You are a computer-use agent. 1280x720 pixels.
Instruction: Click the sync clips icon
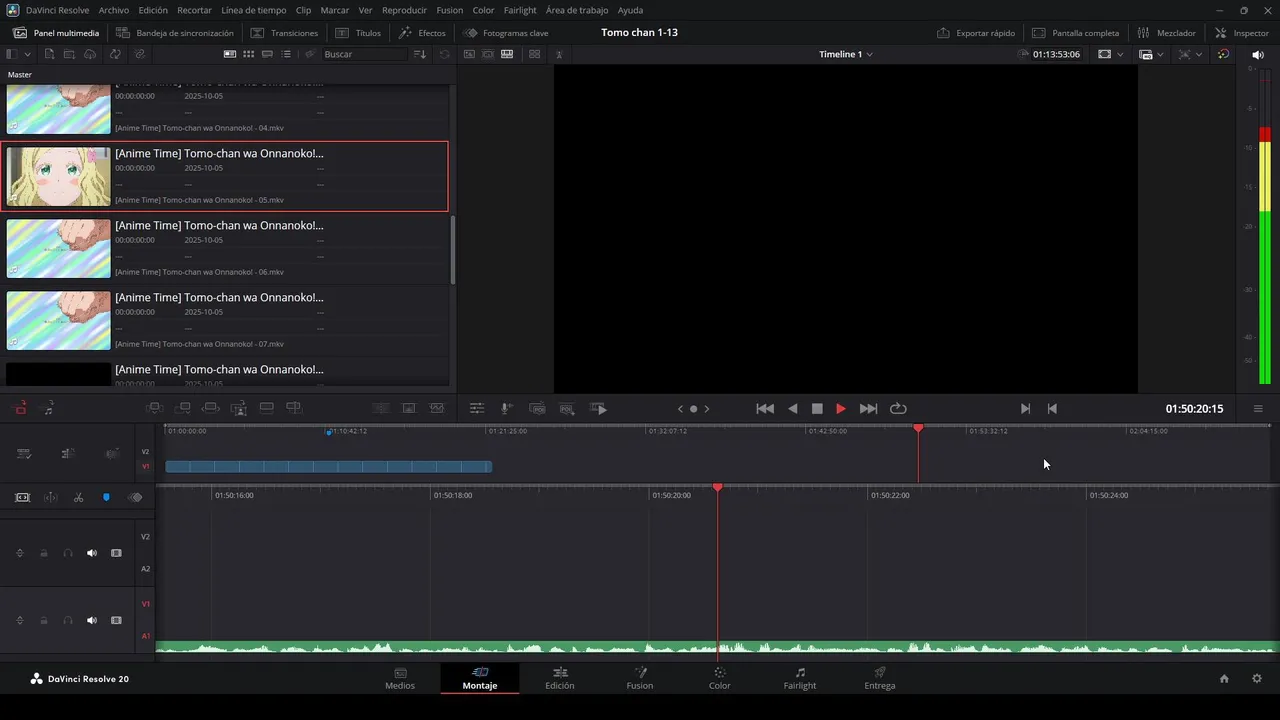tap(115, 54)
